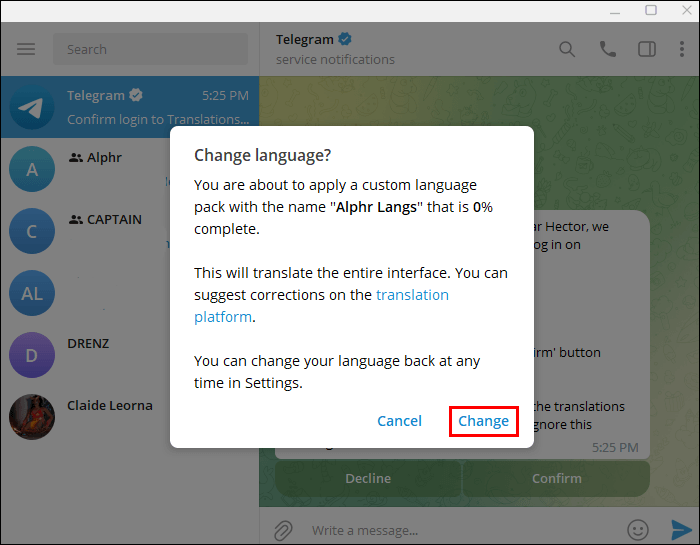The height and width of the screenshot is (545, 700).
Task: Click the Telegram paper plane avatar
Action: 32,107
